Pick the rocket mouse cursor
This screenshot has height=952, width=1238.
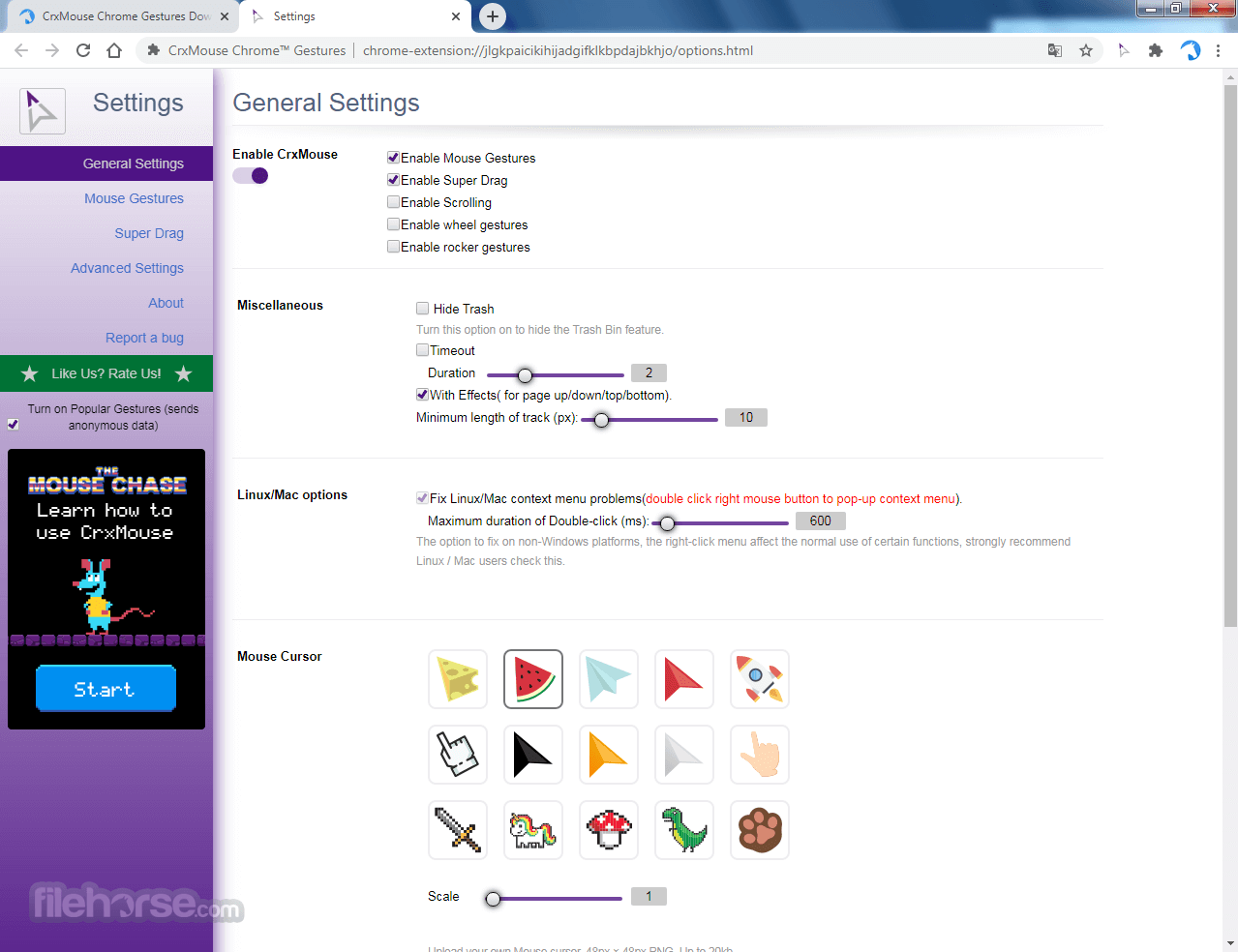click(760, 679)
